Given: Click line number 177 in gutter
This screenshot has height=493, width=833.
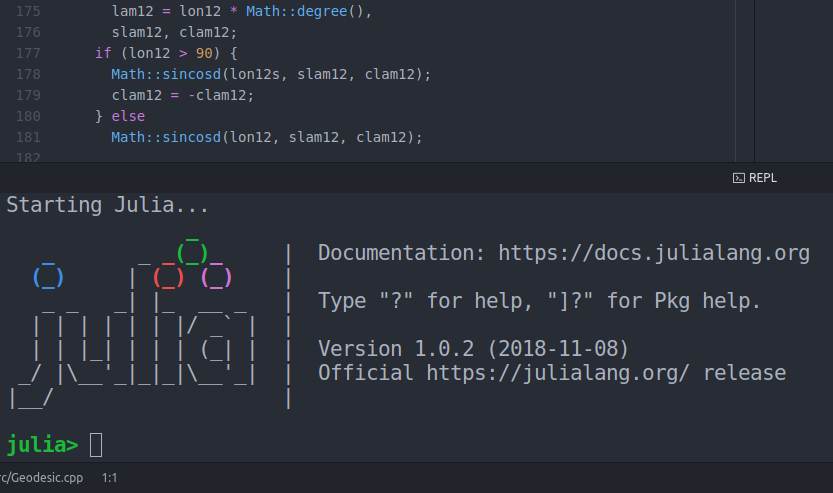Looking at the screenshot, I should (x=28, y=53).
